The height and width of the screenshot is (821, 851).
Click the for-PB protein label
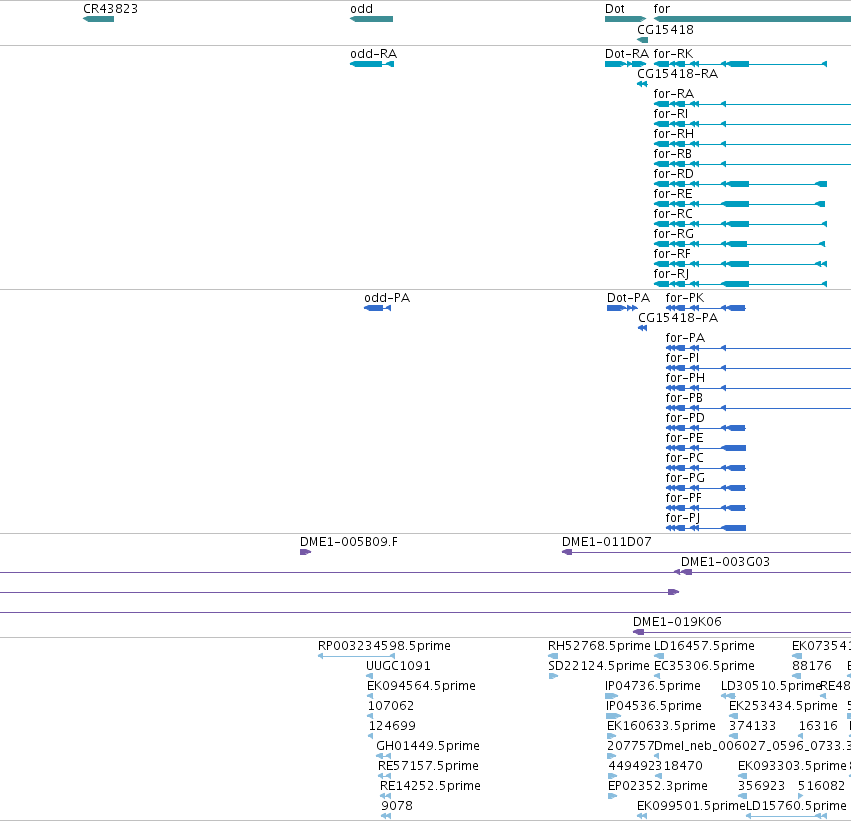pos(684,398)
